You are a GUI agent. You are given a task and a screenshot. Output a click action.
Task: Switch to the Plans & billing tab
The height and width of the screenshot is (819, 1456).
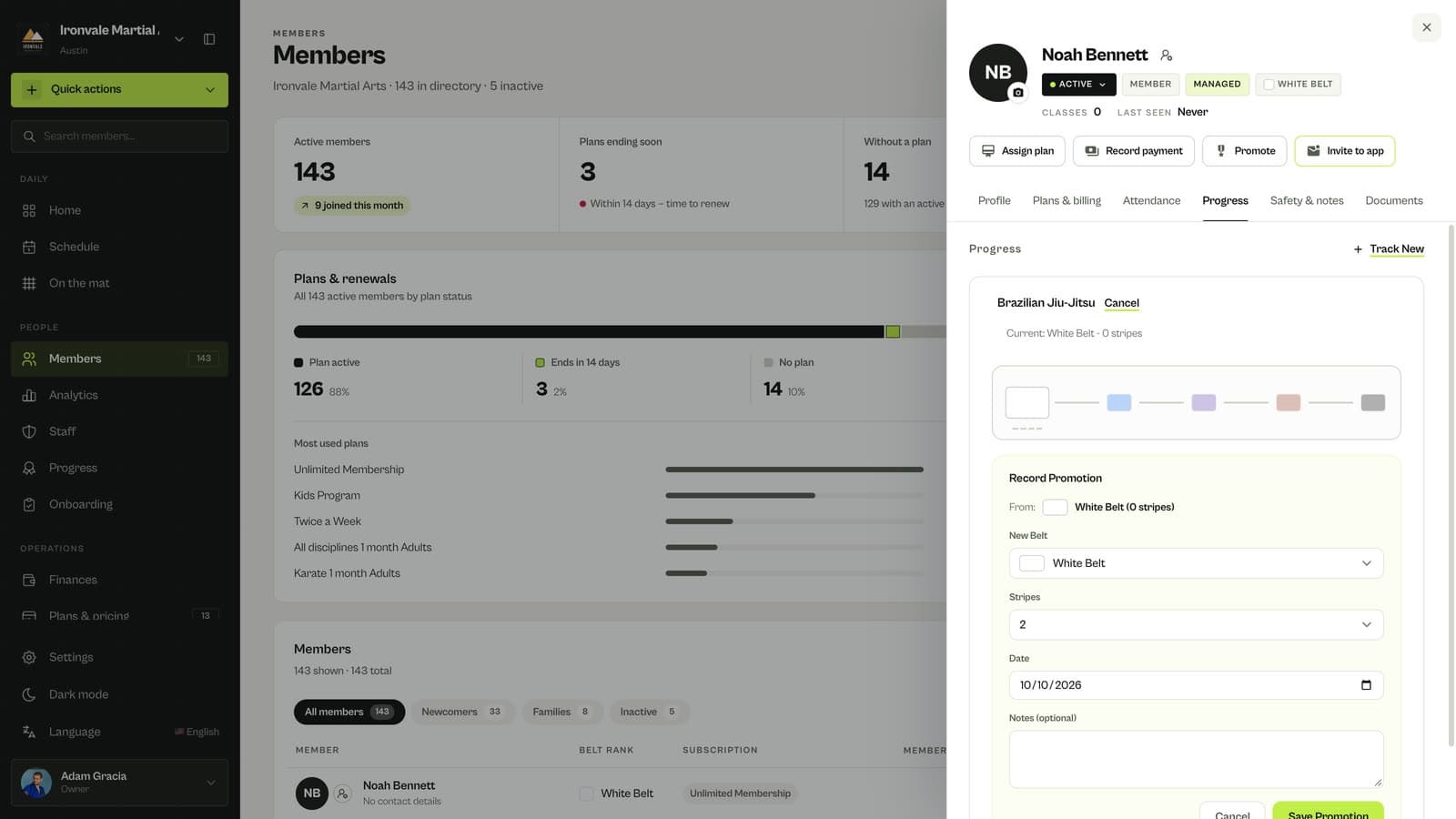(x=1067, y=201)
